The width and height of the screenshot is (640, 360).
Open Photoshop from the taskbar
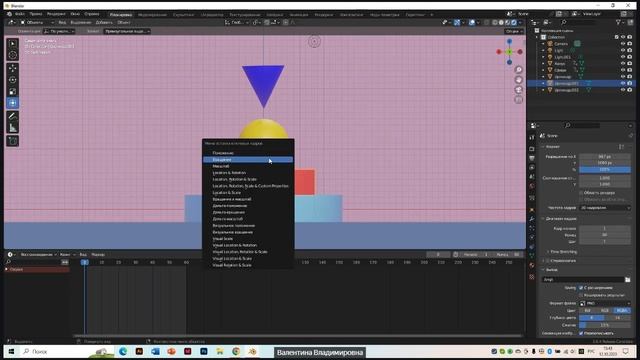tap(204, 351)
